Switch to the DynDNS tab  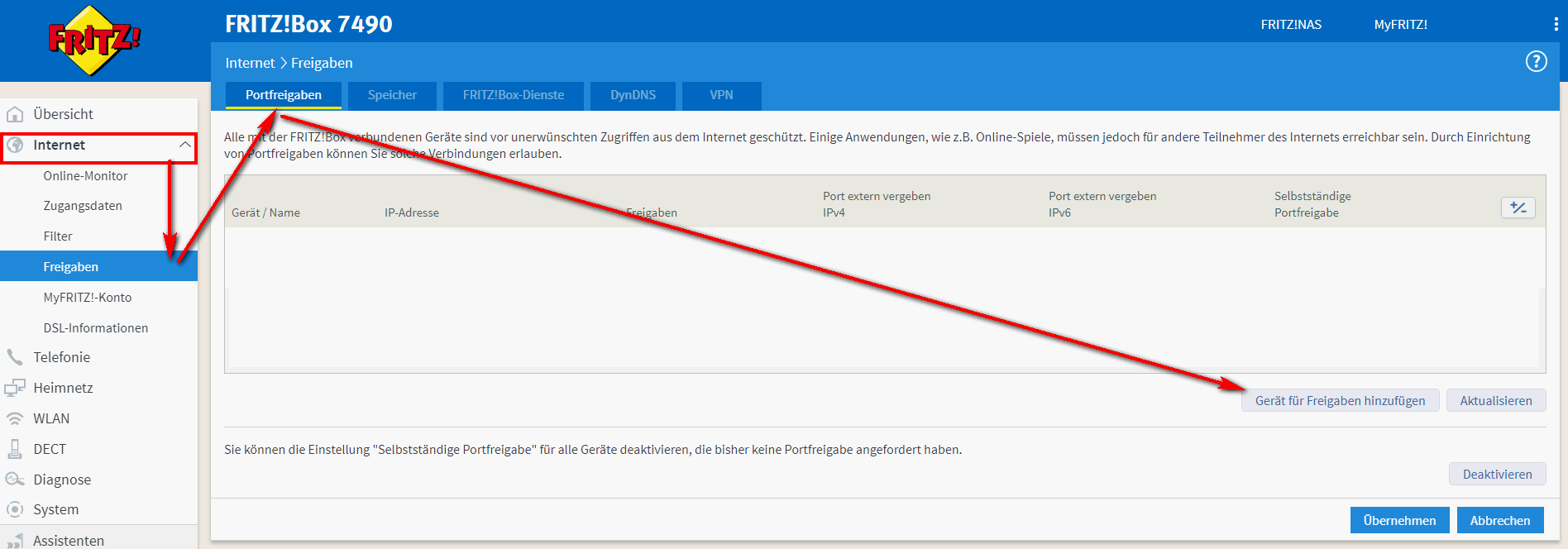coord(633,95)
